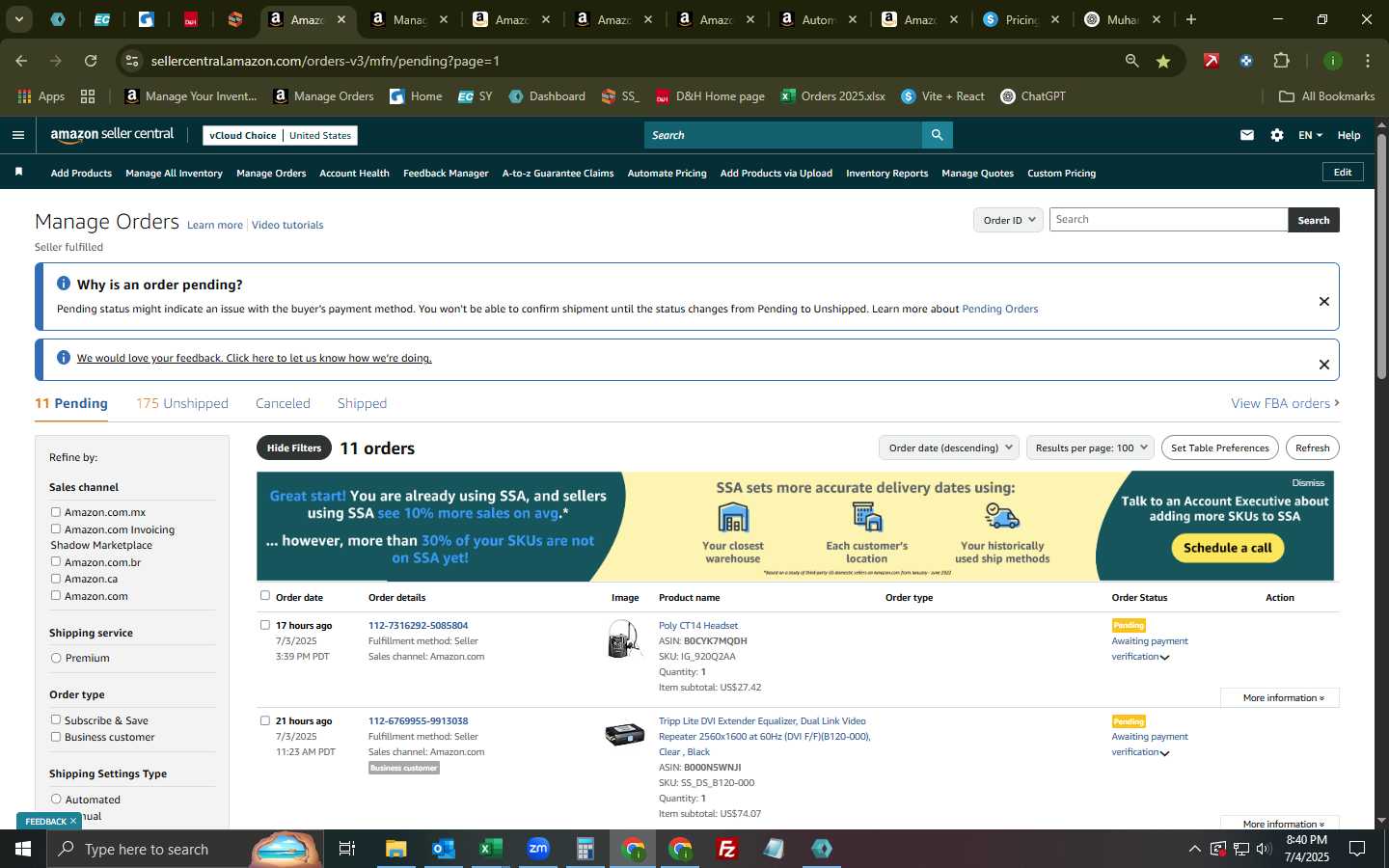Open the settings gear icon
Viewport: 1389px width, 868px height.
(1276, 135)
